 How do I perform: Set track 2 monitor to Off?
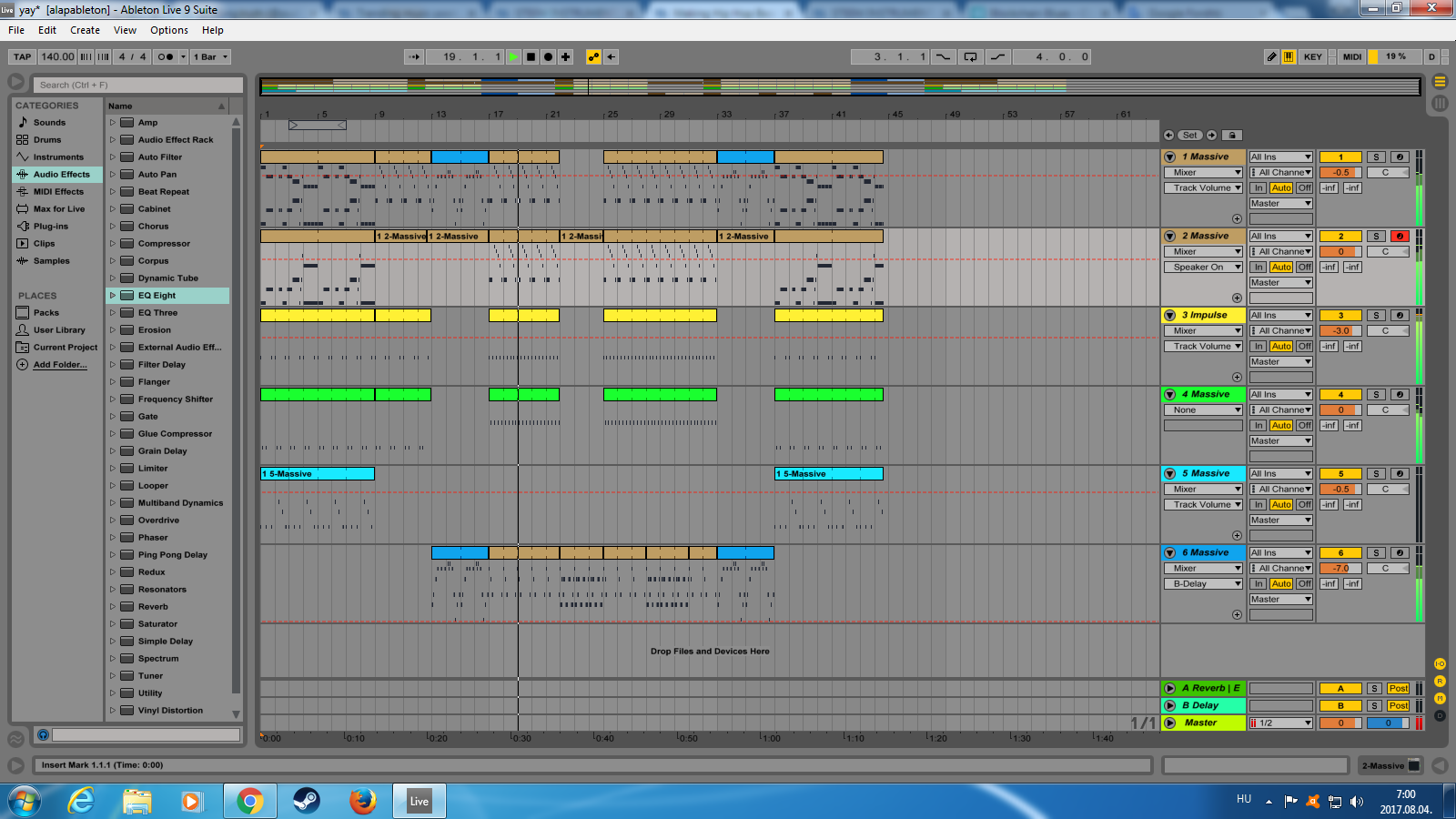tap(1305, 268)
